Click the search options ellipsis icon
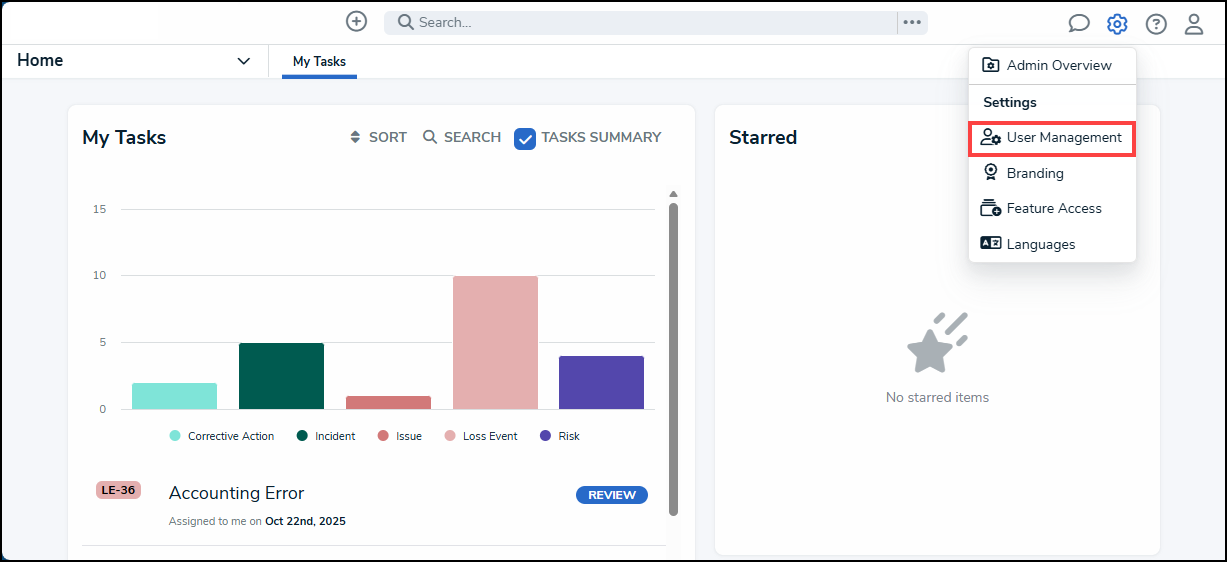Screen dimensions: 1227x562 (912, 22)
